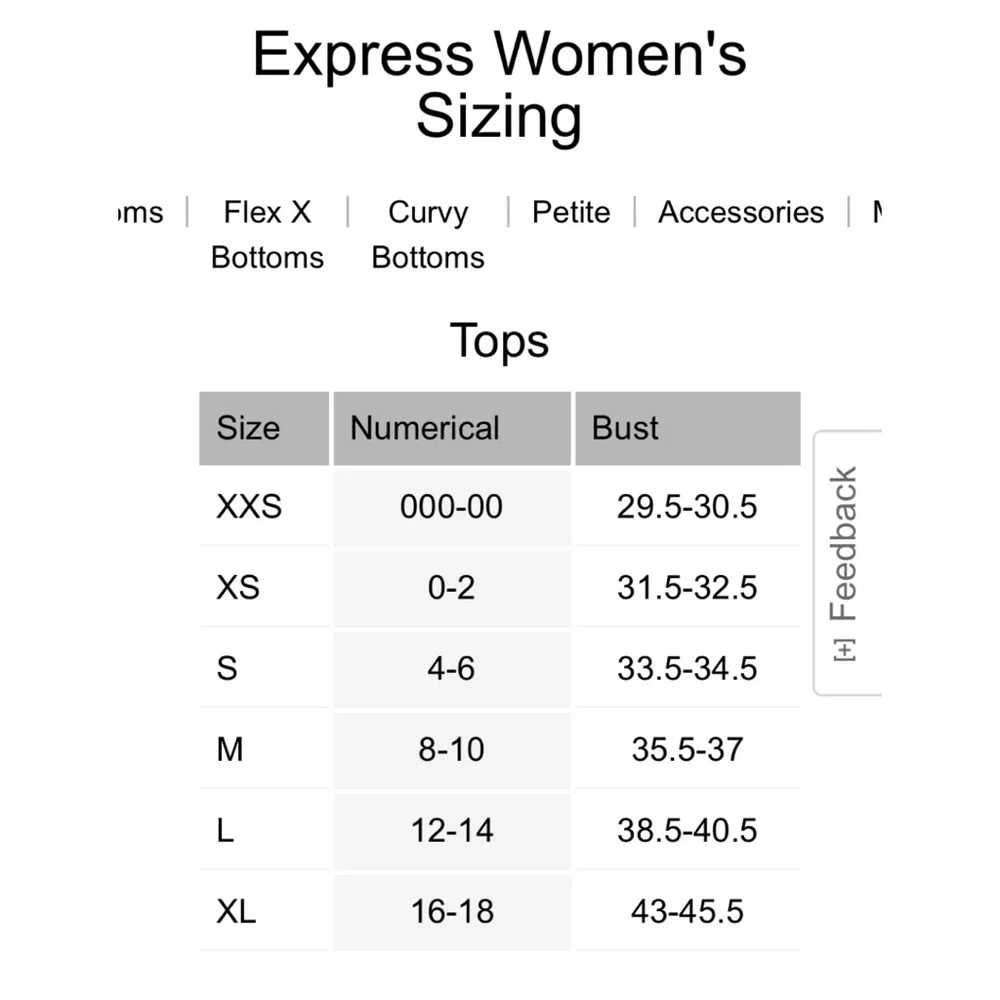Screen dimensions: 1000x1000
Task: Click the Bust column header
Action: (626, 428)
